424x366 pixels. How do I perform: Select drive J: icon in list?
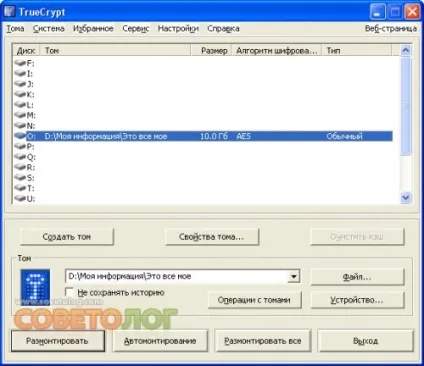pyautogui.click(x=20, y=84)
